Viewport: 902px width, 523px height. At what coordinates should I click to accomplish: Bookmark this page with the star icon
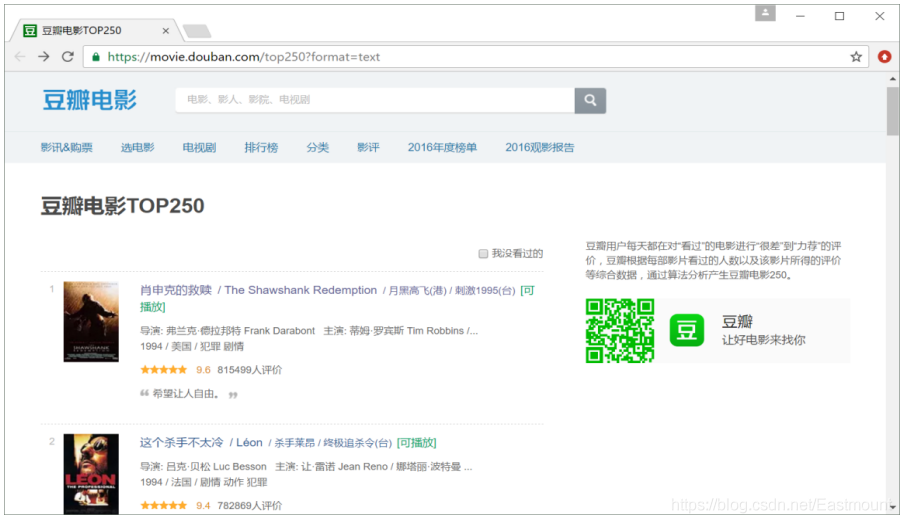[856, 56]
